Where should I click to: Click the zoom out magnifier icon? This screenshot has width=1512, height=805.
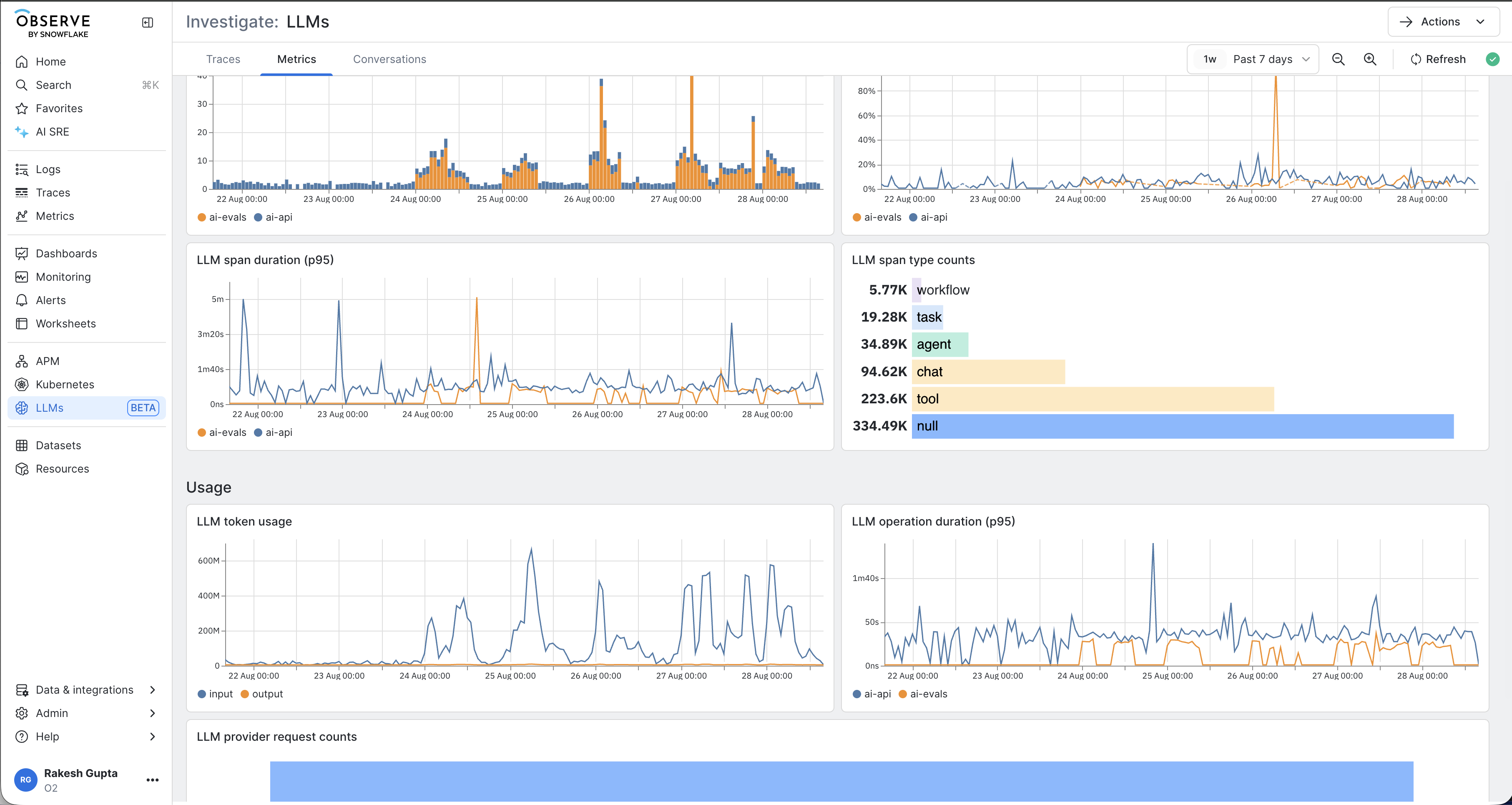pyautogui.click(x=1338, y=59)
